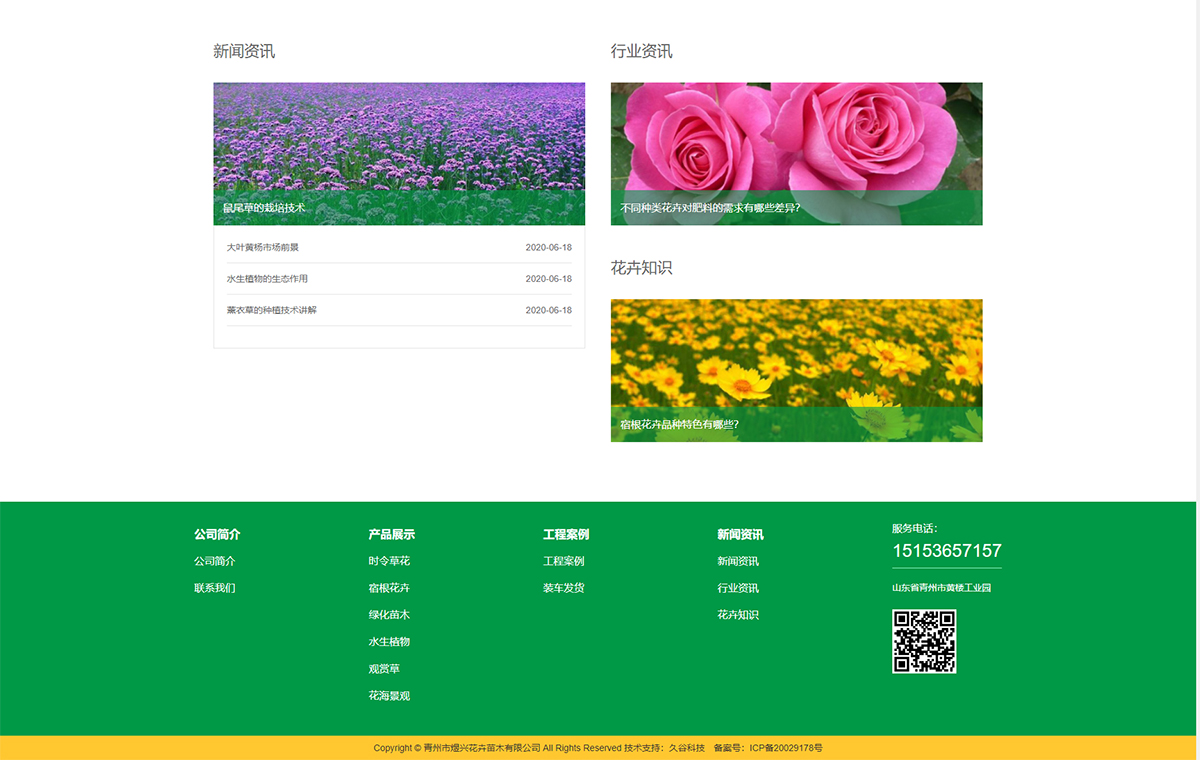1200x760 pixels.
Task: Open 装车发货 under 工程案例
Action: [x=564, y=588]
